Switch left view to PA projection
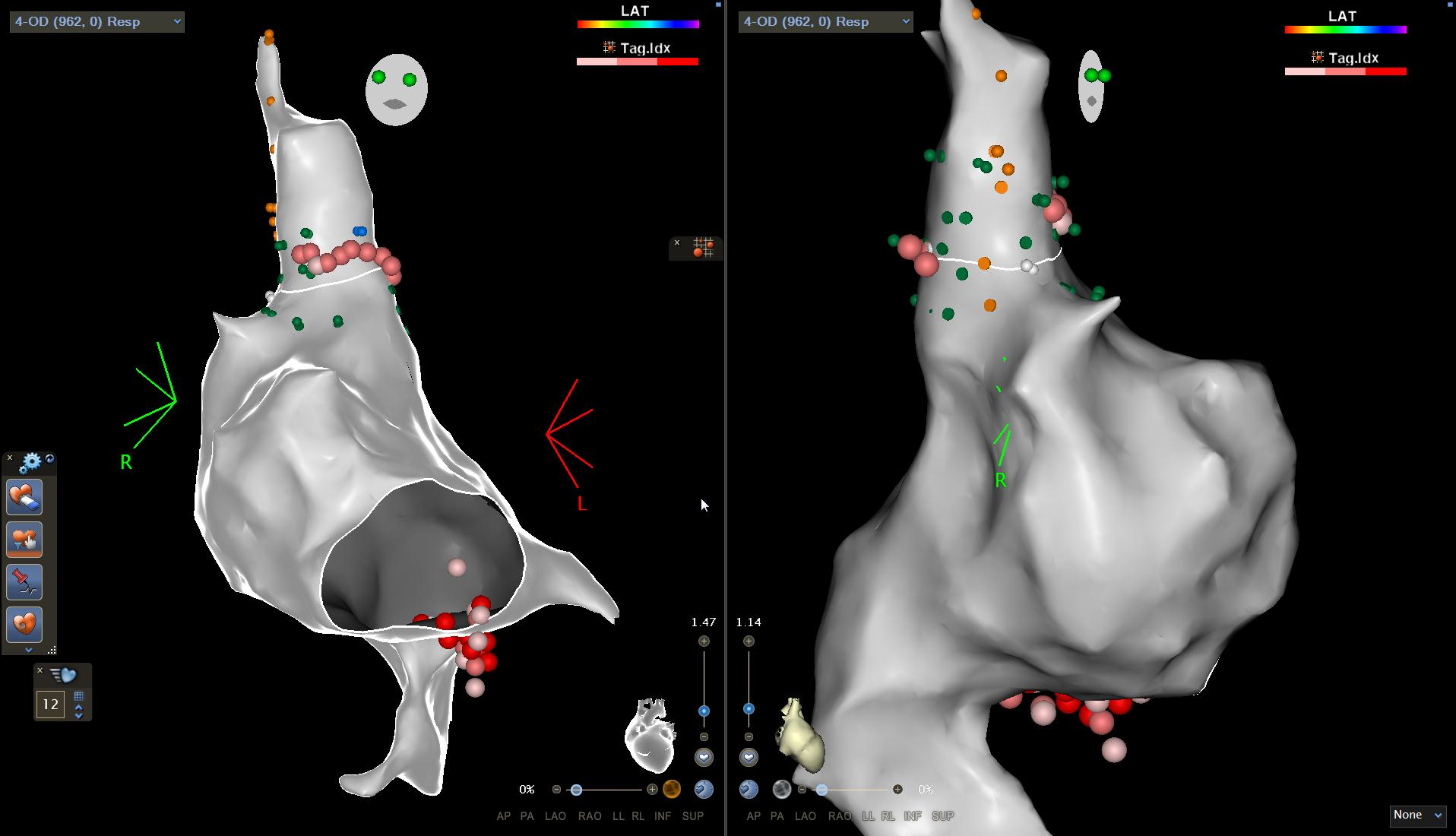 click(527, 816)
